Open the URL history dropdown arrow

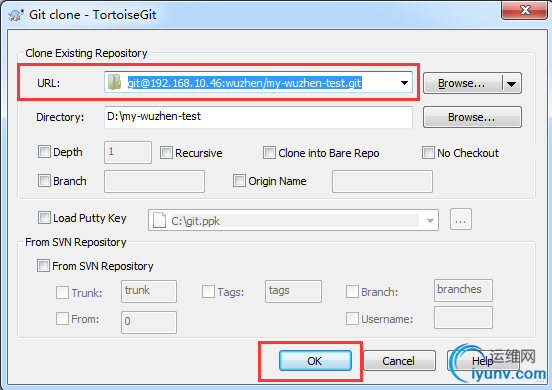pos(404,83)
